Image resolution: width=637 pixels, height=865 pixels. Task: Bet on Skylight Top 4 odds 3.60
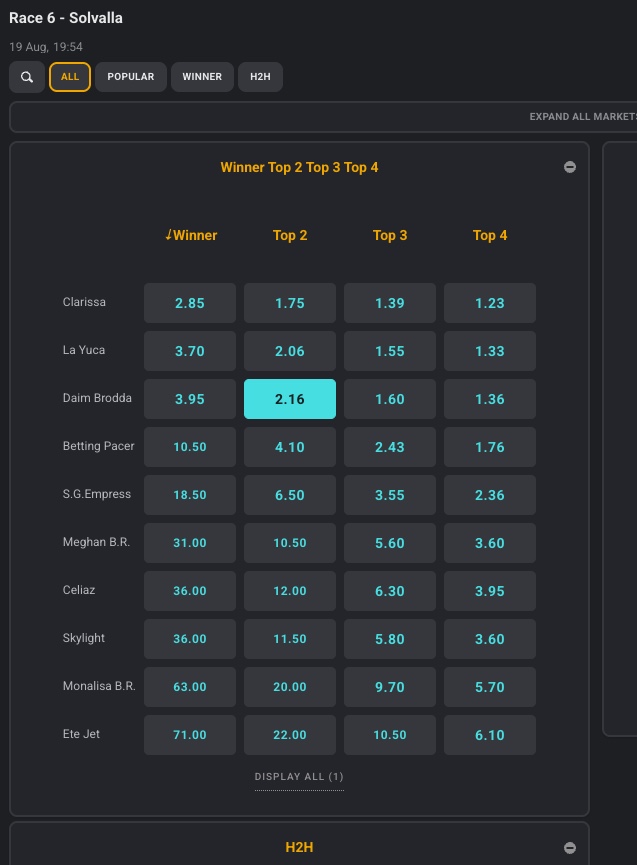click(x=490, y=639)
